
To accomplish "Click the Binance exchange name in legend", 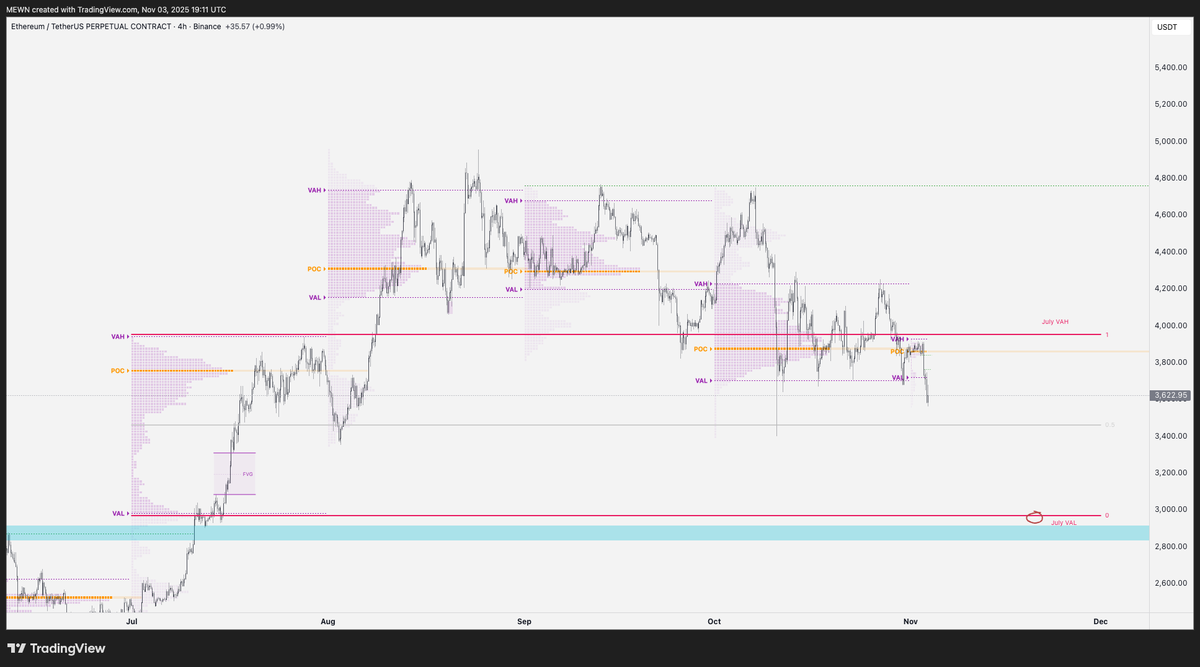I will [207, 27].
